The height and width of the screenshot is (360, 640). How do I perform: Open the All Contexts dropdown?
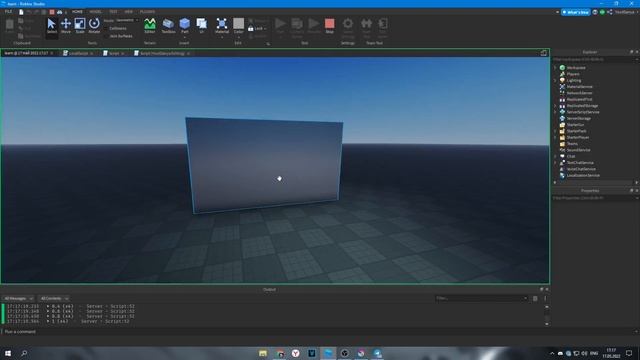54,298
